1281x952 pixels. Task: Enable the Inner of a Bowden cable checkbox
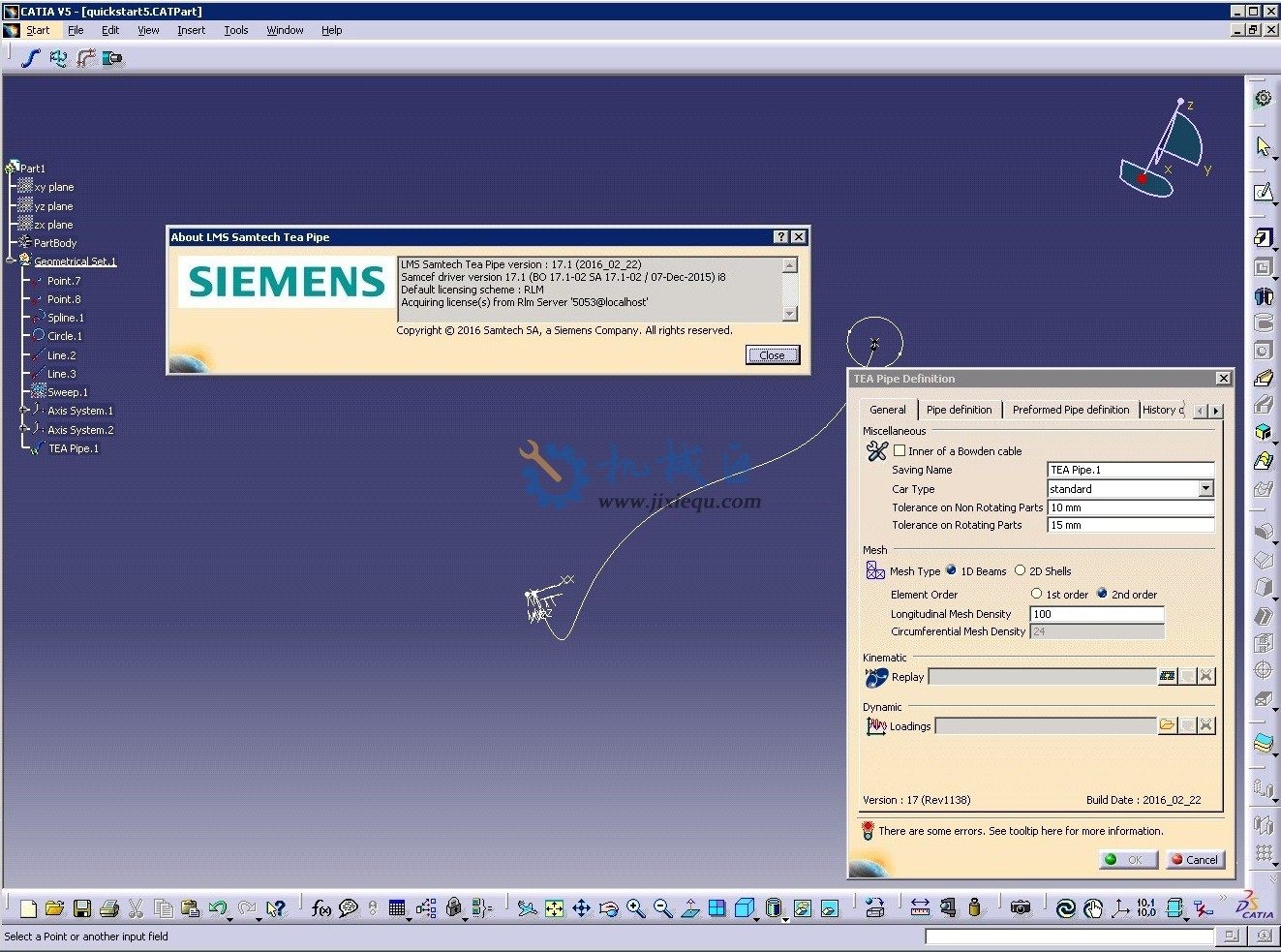(x=900, y=450)
